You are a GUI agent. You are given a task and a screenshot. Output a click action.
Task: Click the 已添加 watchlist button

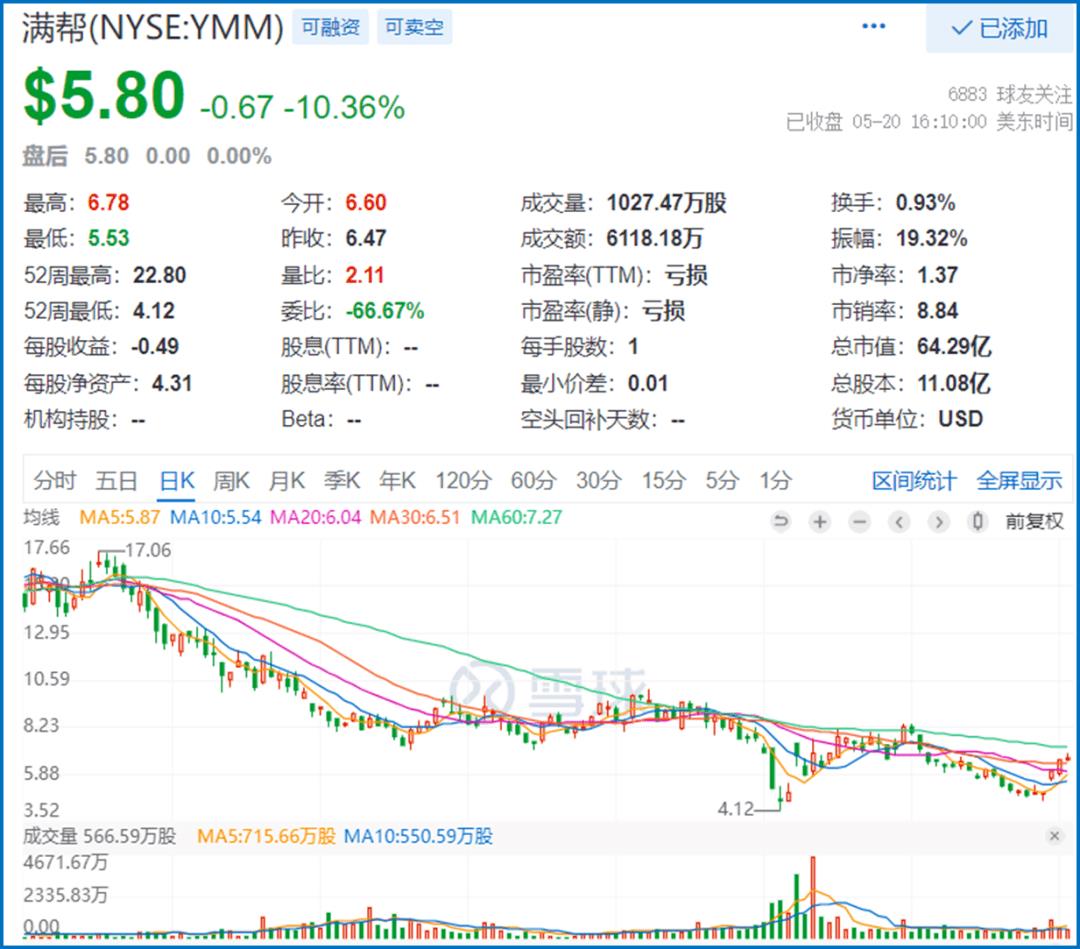999,29
